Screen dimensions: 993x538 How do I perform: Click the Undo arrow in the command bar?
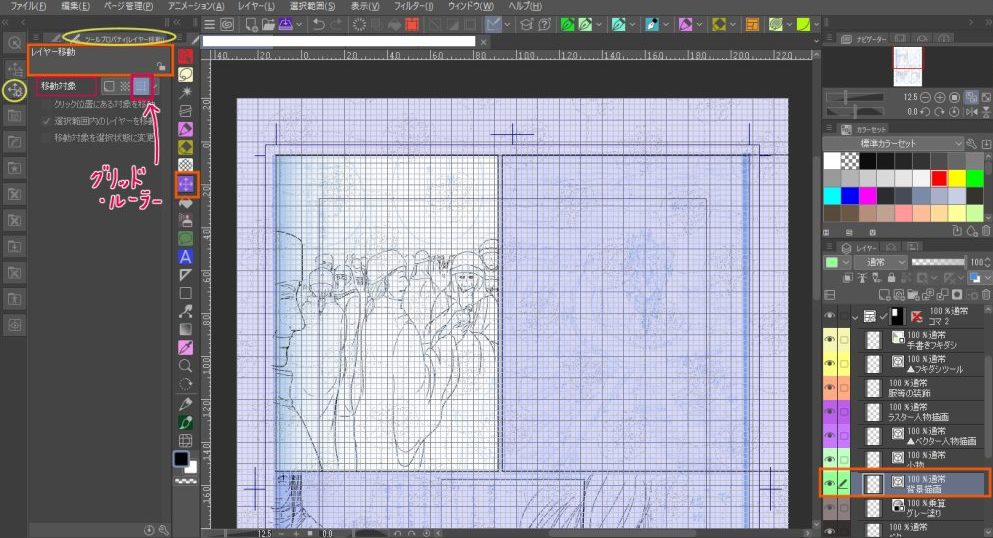(317, 24)
